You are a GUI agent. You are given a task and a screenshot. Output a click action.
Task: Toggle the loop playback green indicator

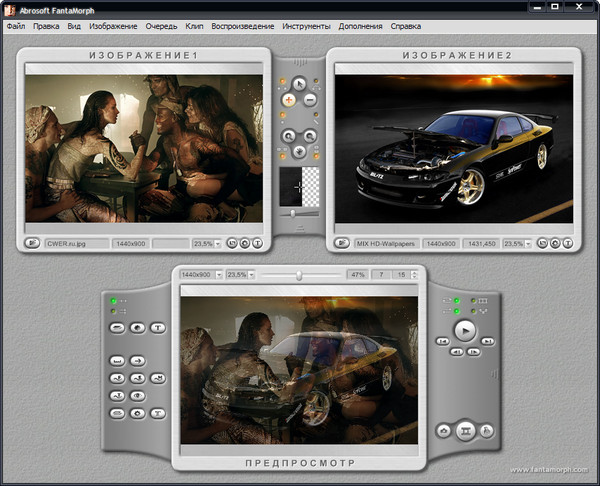(x=457, y=301)
